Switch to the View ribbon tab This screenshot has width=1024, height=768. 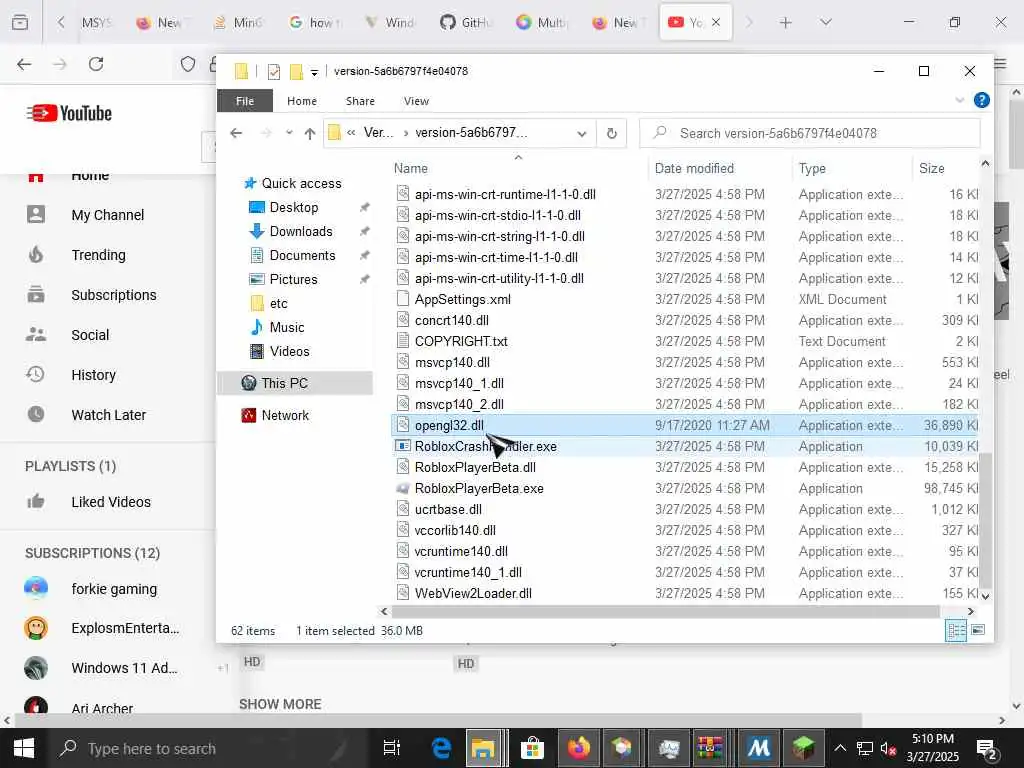click(x=416, y=101)
